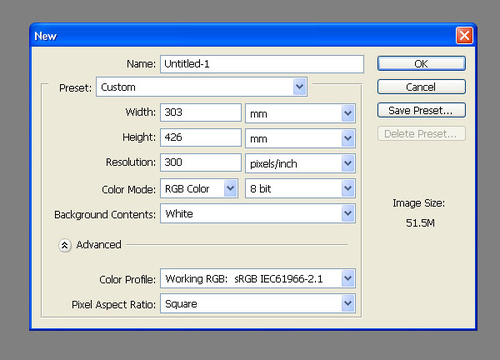500x360 pixels.
Task: Close the New dialog with red X
Action: (x=464, y=35)
